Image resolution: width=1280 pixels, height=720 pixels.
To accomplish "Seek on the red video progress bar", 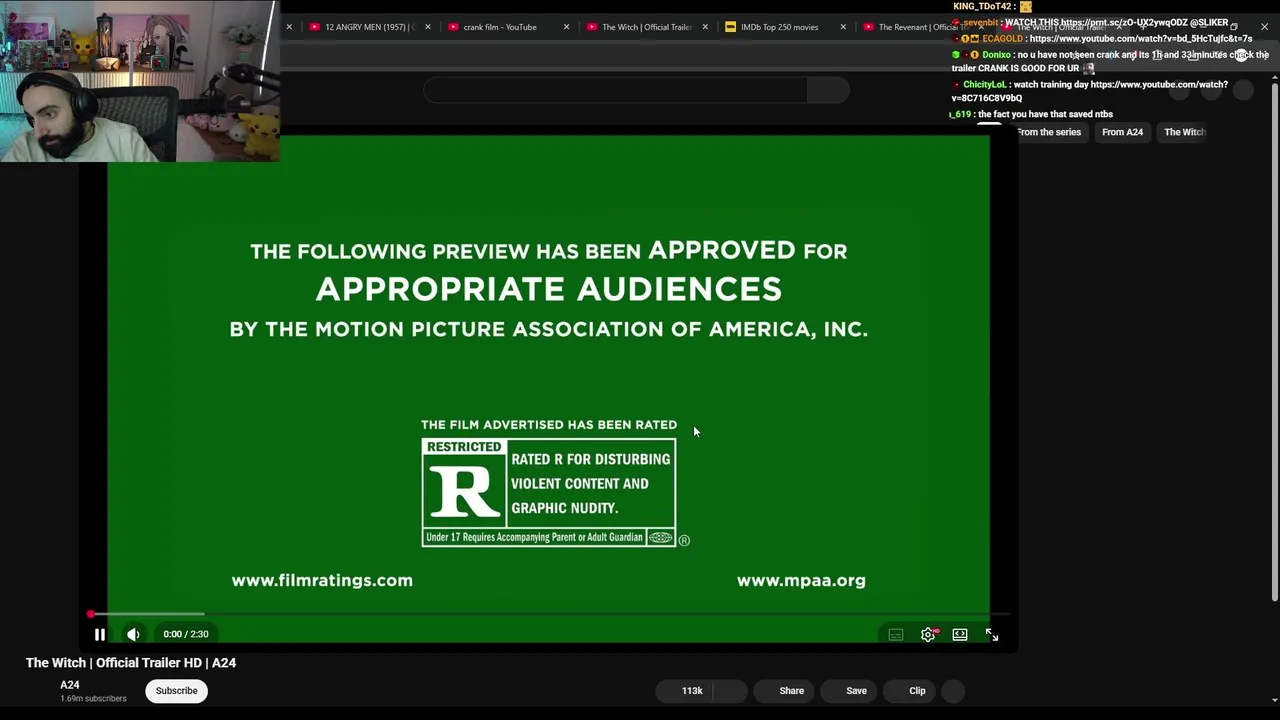I will coord(549,614).
